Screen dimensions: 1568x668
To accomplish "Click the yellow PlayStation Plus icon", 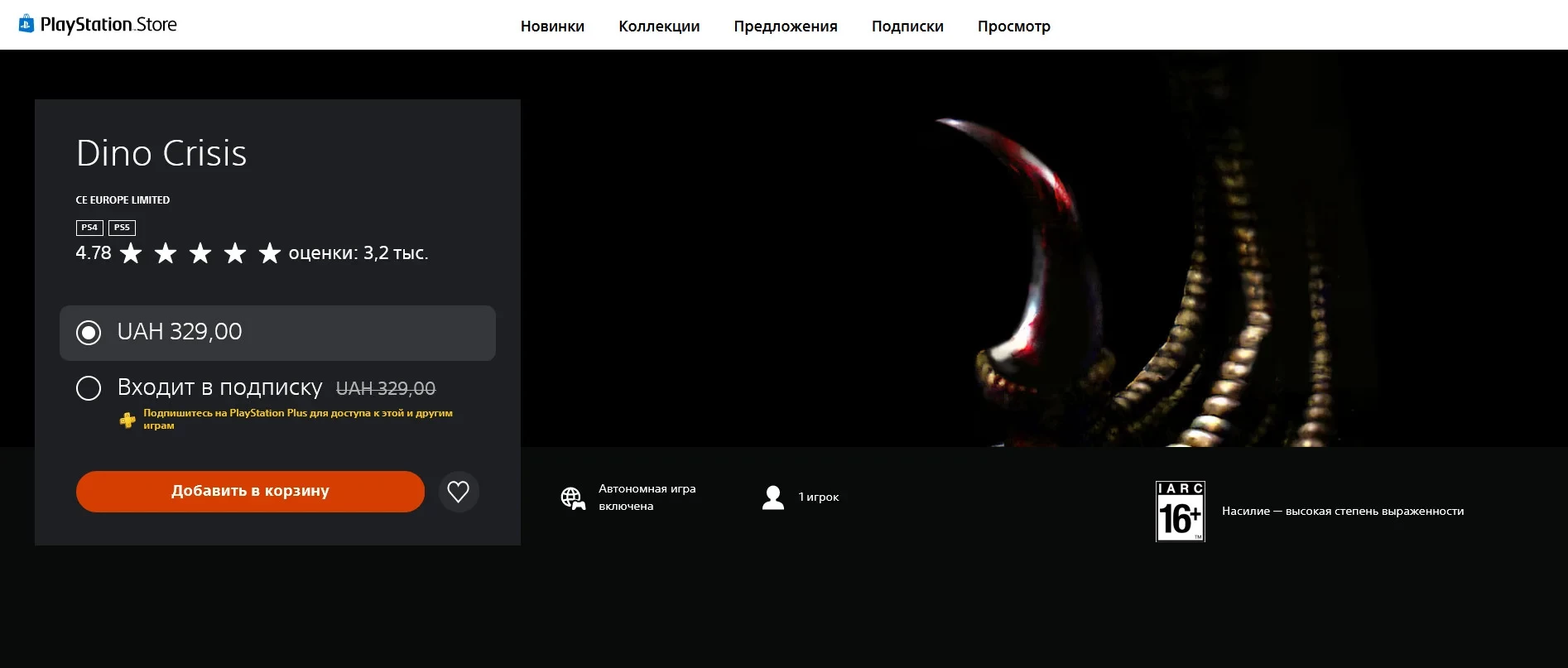I will point(127,421).
